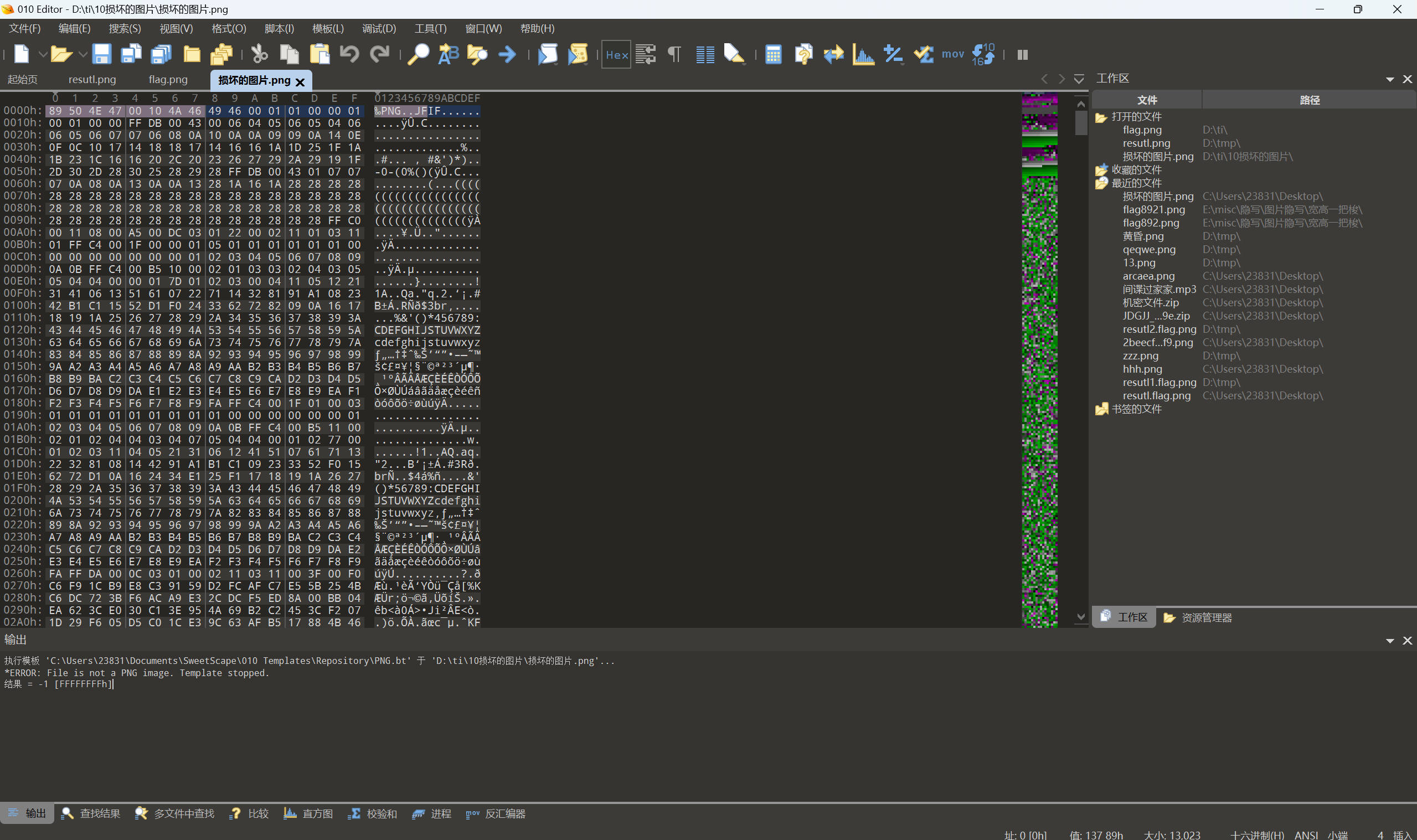Open the Checksum sigma tool
Screen dimensions: 1417x840
pos(924,54)
